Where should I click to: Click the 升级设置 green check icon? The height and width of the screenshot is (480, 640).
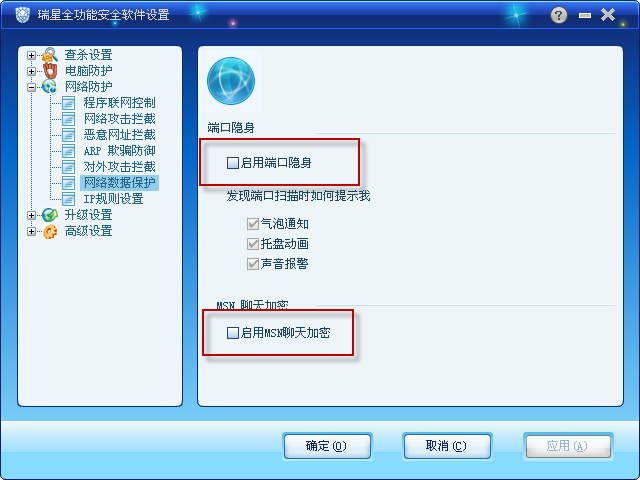(x=50, y=215)
